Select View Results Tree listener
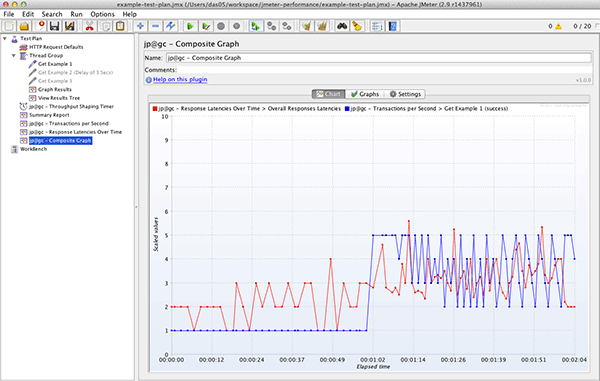This screenshot has height=381, width=600. click(x=59, y=98)
